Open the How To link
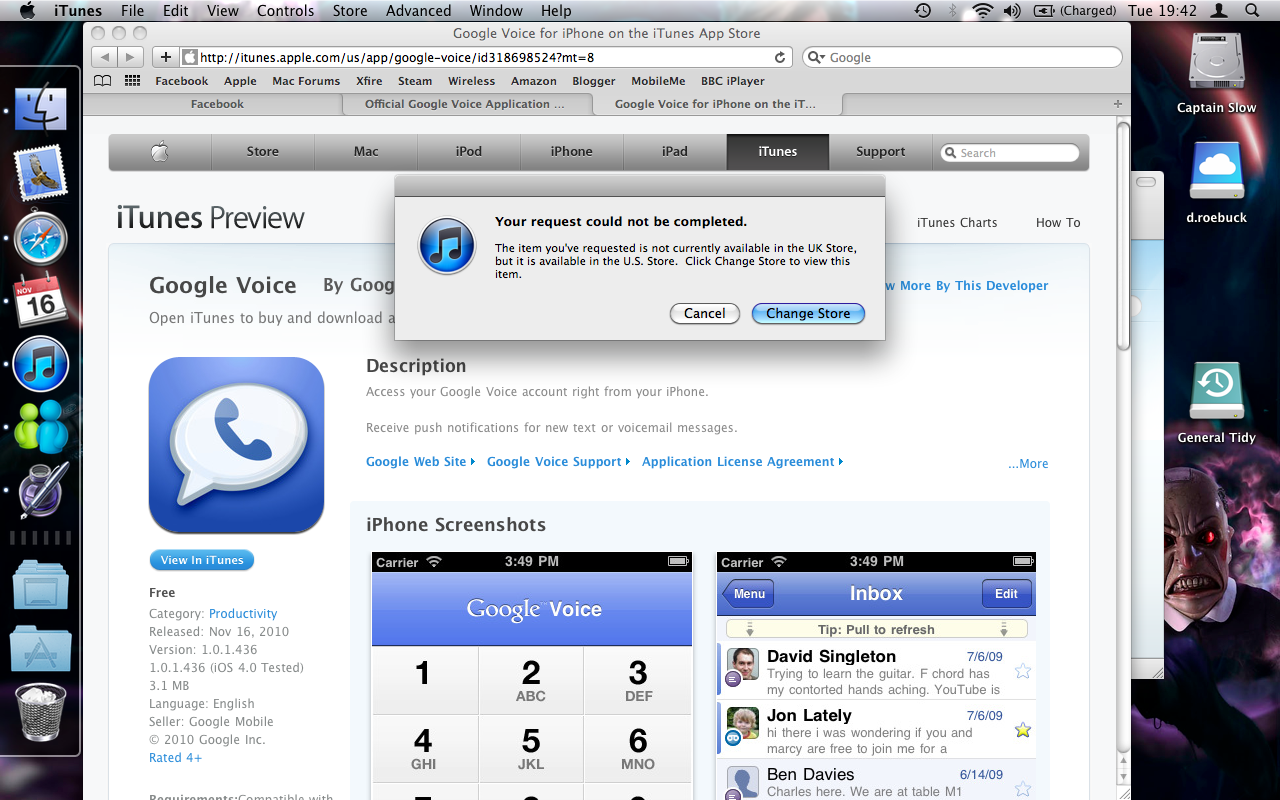Screen dimensions: 1280x800 tap(1058, 223)
